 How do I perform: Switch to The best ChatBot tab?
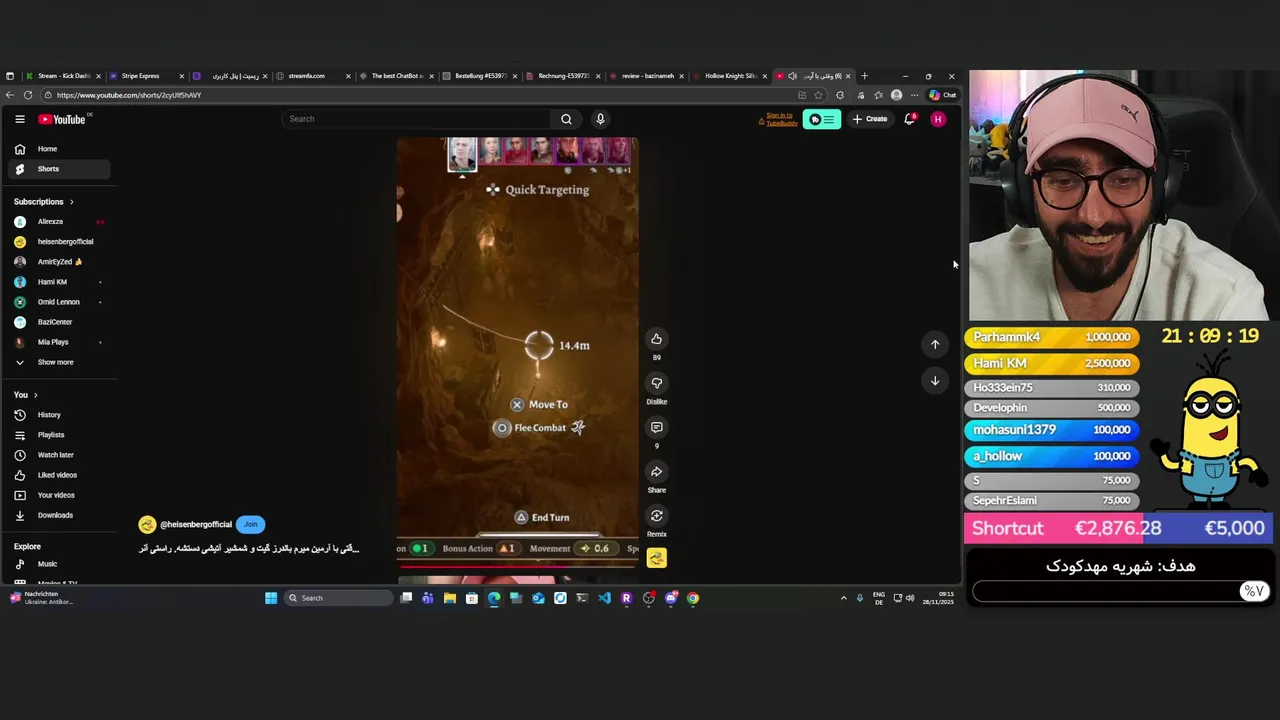tap(396, 76)
